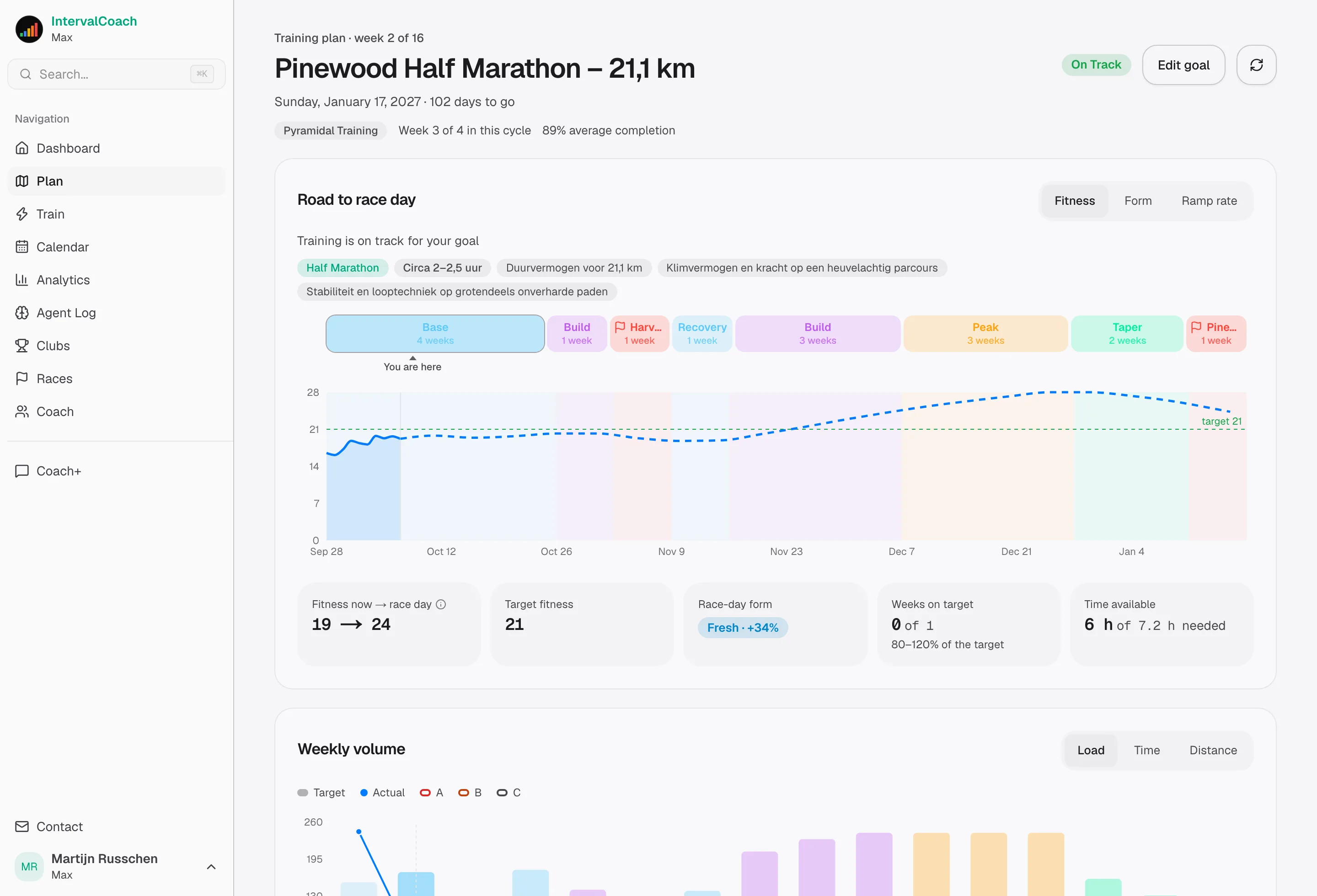
Task: Select the Pine... race week block
Action: tap(1216, 334)
